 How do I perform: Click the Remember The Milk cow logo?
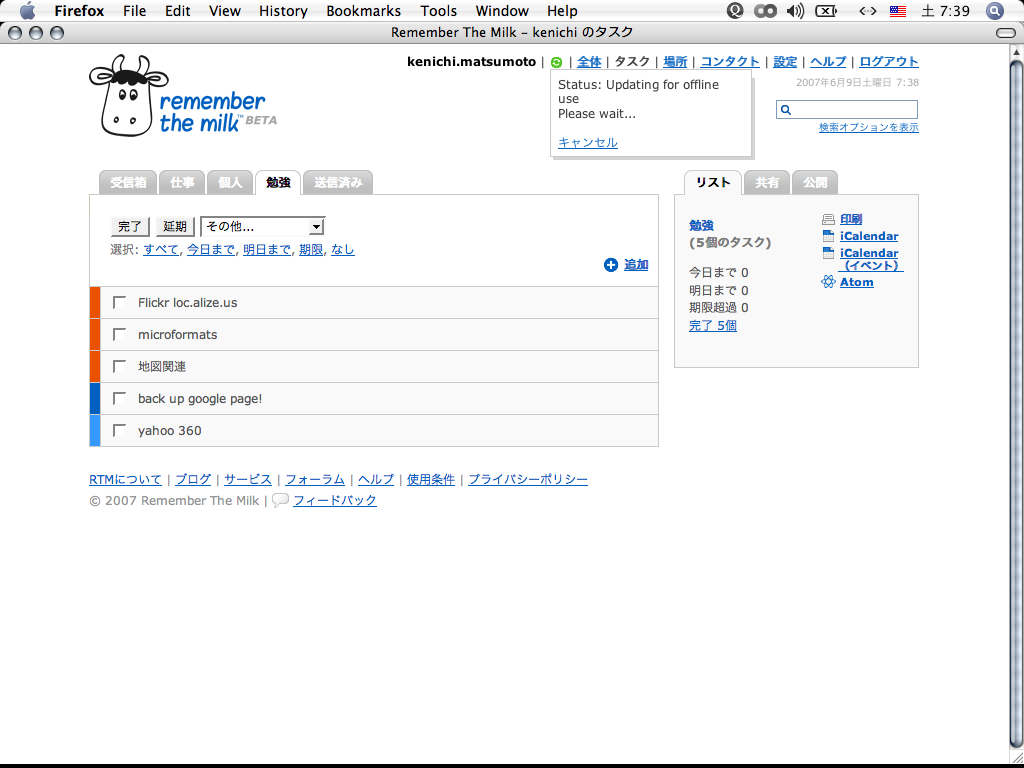(x=129, y=95)
